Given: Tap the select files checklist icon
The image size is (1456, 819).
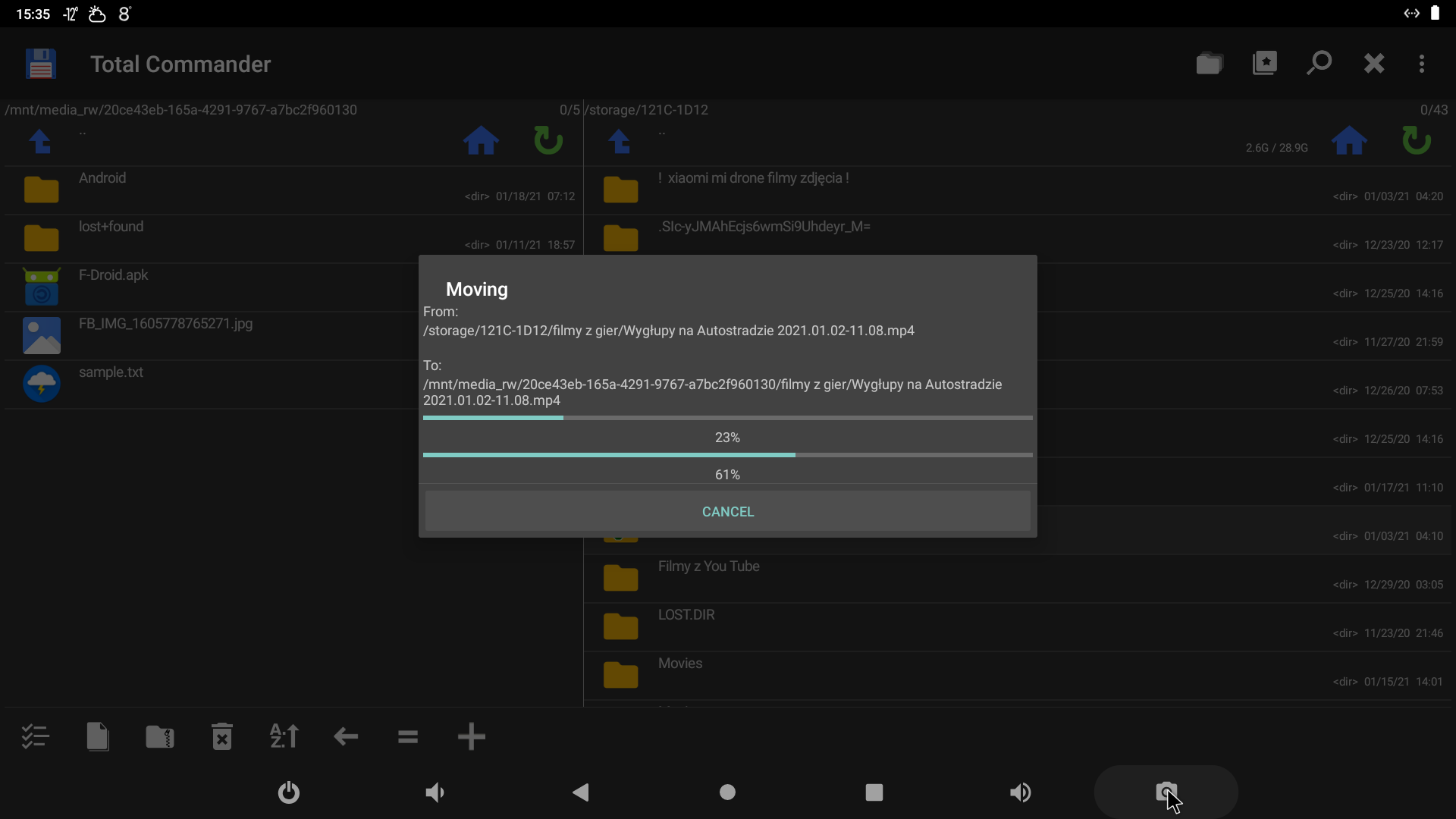Looking at the screenshot, I should (35, 736).
